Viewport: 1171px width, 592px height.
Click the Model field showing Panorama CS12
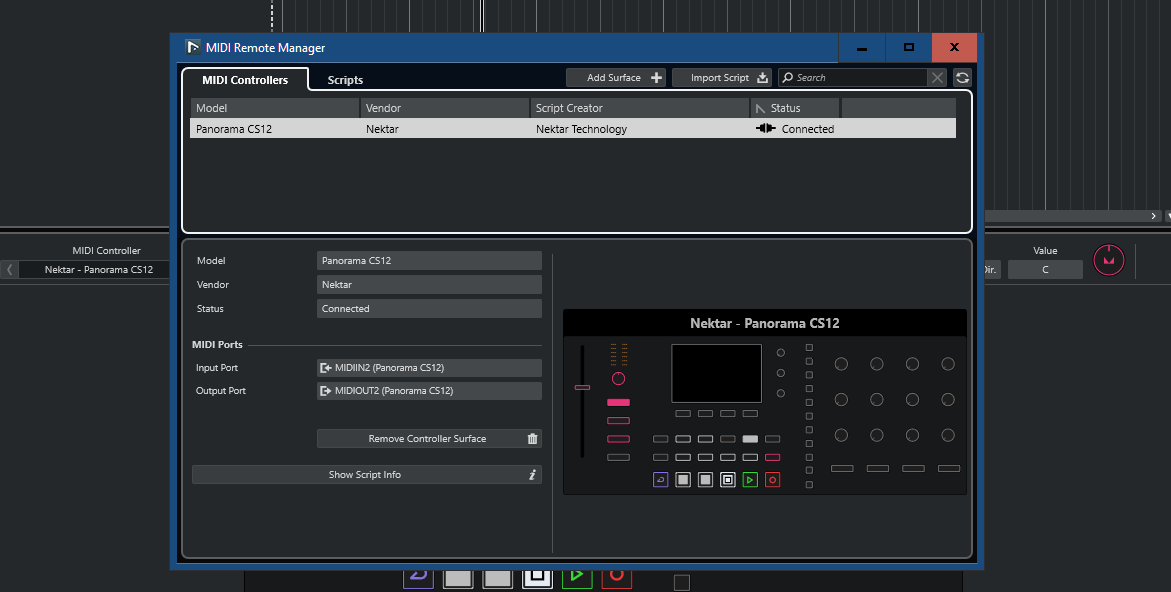pos(429,261)
